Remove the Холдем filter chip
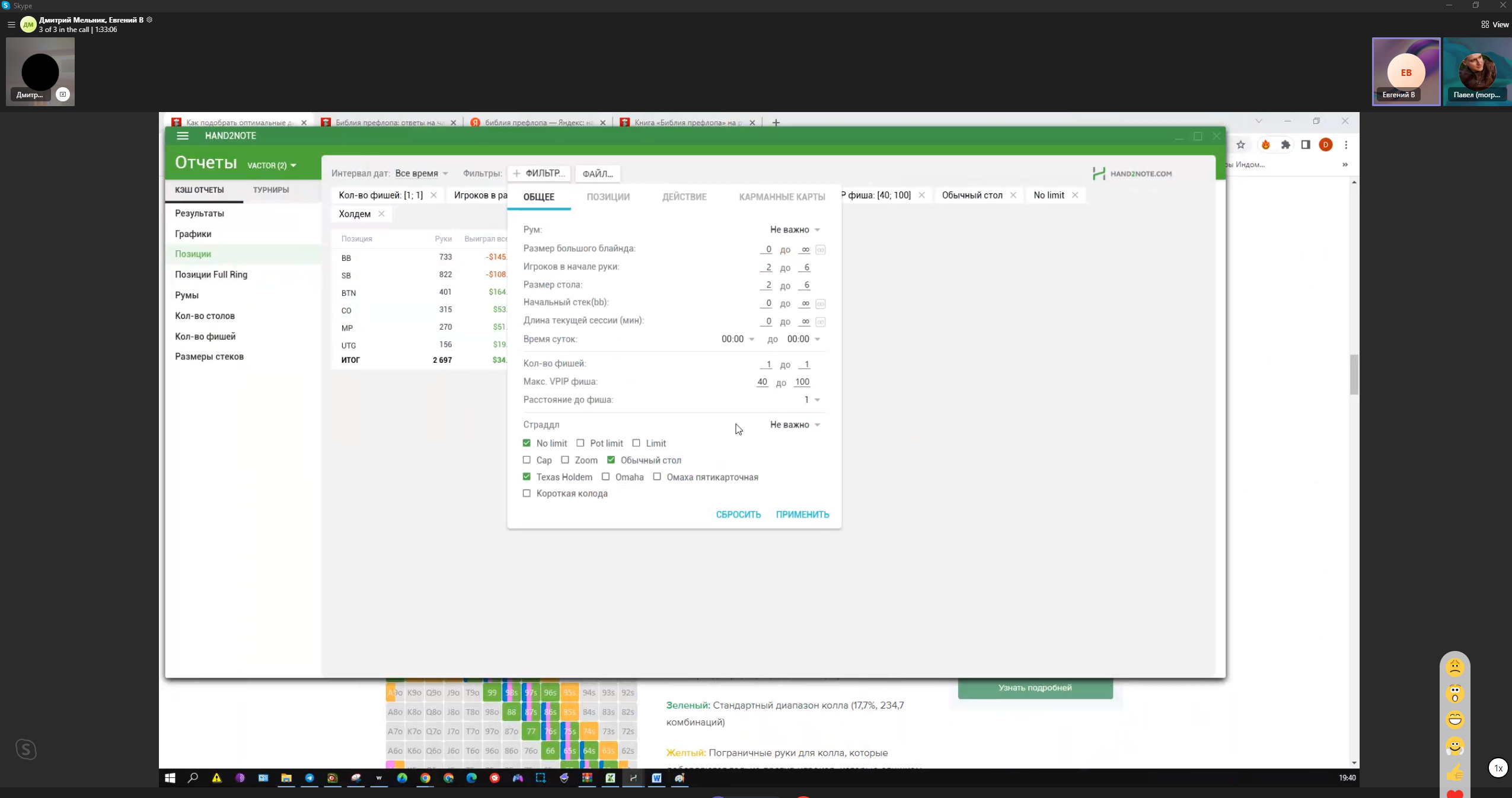This screenshot has width=1512, height=798. [x=381, y=214]
